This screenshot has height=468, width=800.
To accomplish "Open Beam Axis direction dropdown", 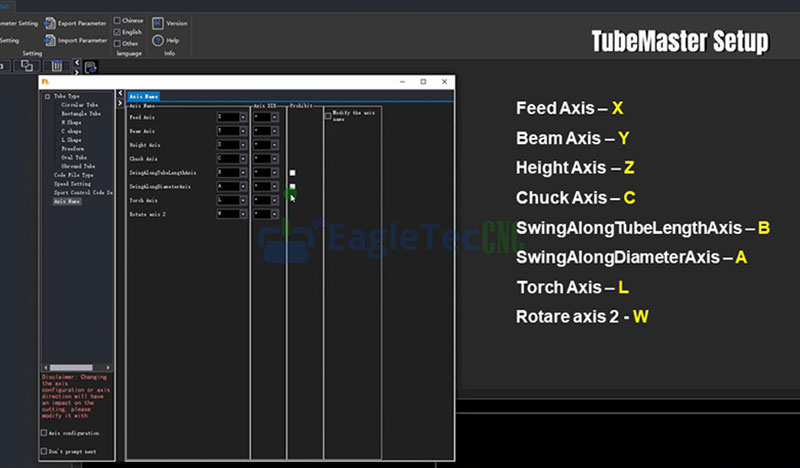I will tap(274, 131).
